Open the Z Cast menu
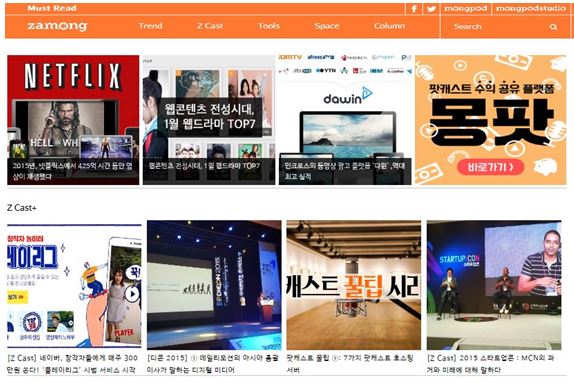The width and height of the screenshot is (574, 383). (210, 26)
